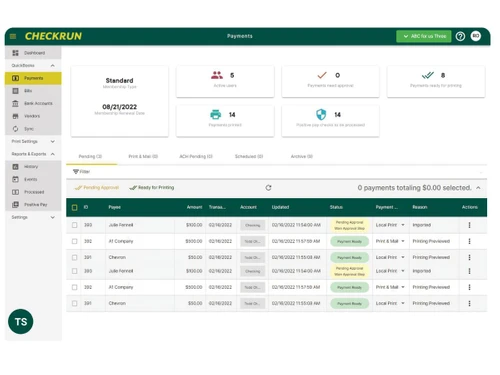Click the Positive Pay icon in sidebar

click(15, 205)
